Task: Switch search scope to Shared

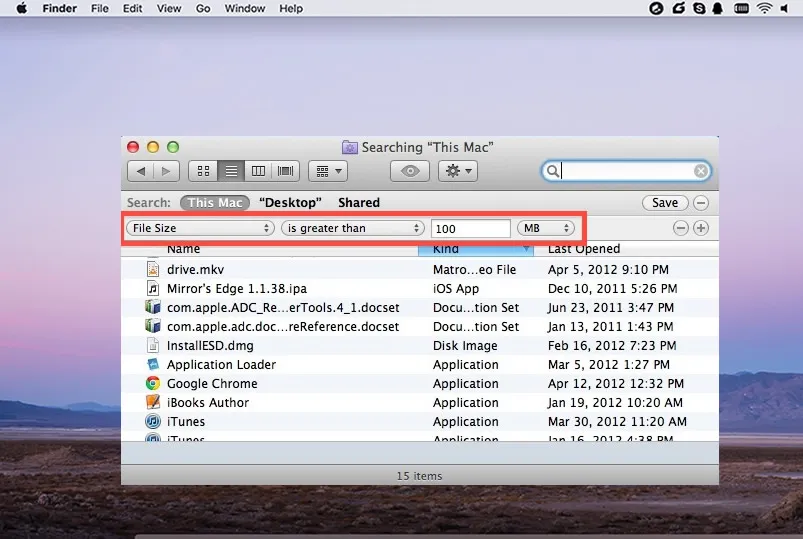Action: [x=359, y=202]
